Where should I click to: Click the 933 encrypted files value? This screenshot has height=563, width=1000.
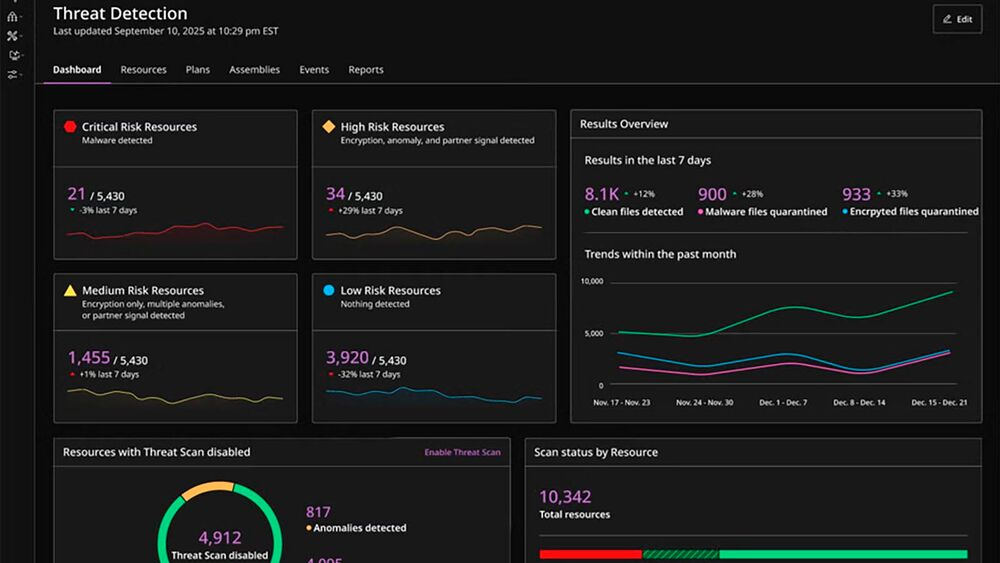coord(856,194)
